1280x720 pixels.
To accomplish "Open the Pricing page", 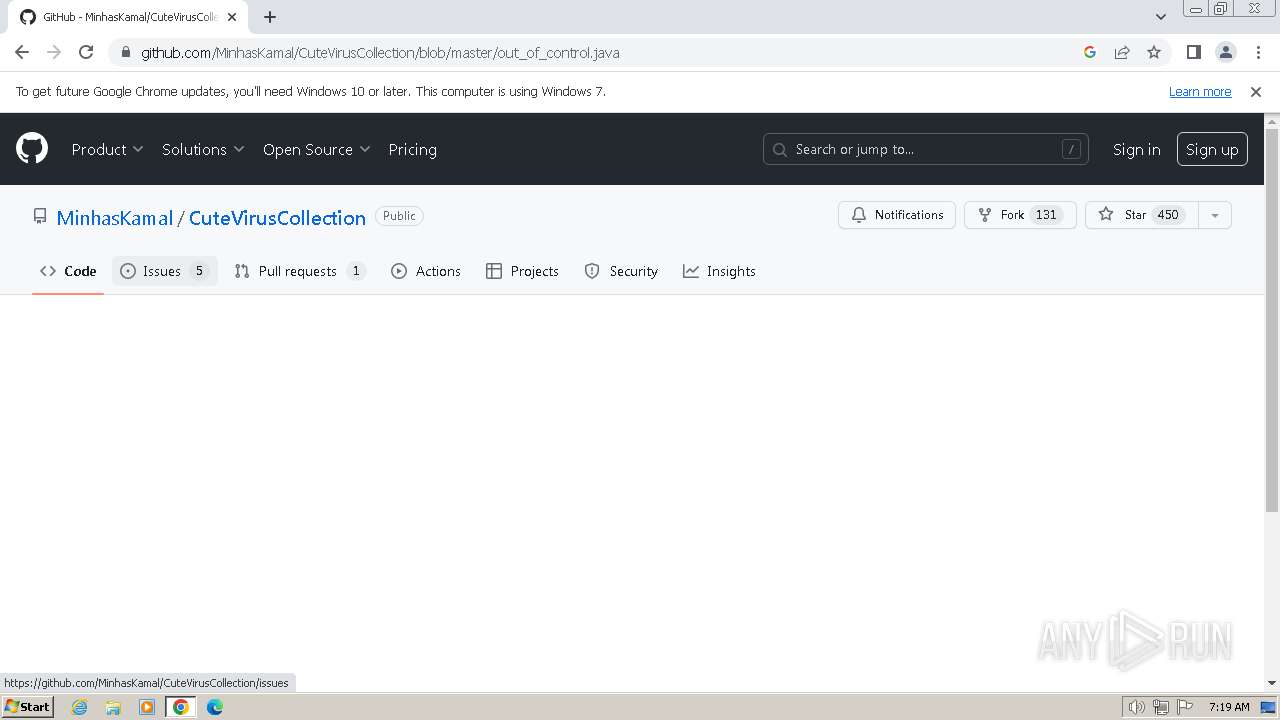I will [x=412, y=149].
